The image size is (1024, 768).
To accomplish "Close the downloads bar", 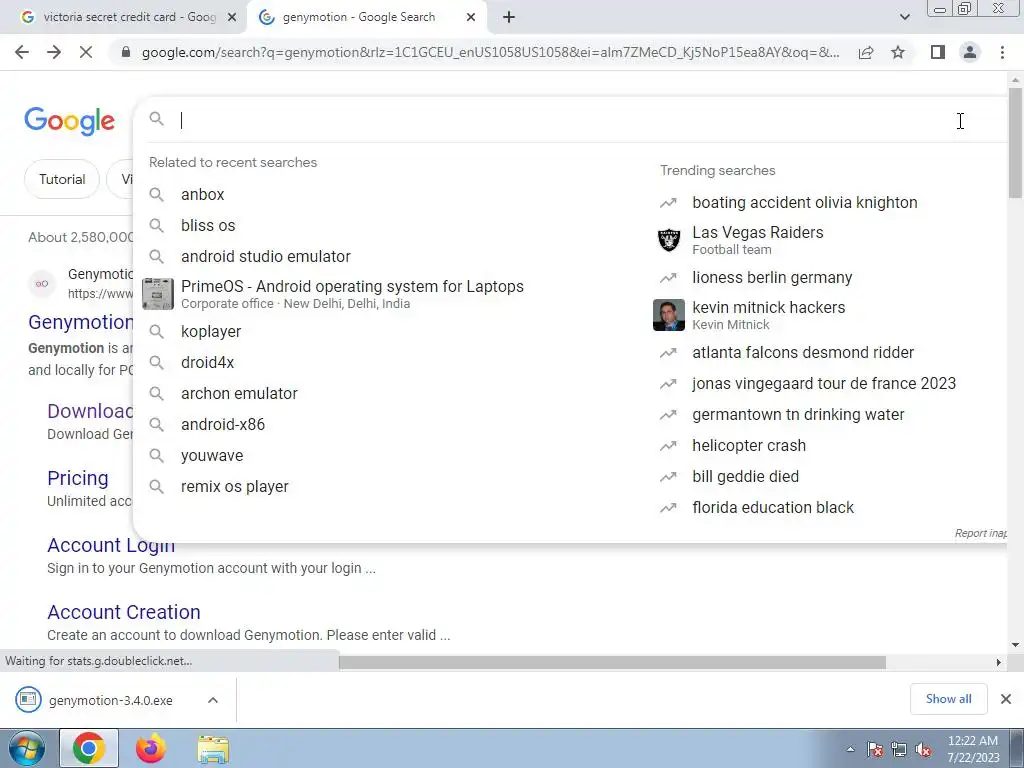I will pos(1006,699).
